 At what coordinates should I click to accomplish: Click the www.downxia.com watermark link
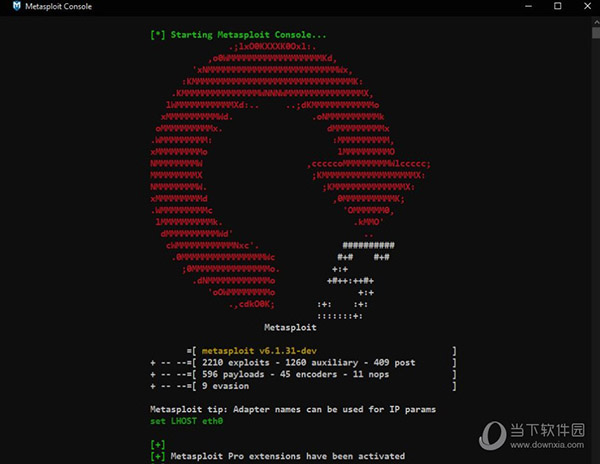click(x=548, y=449)
